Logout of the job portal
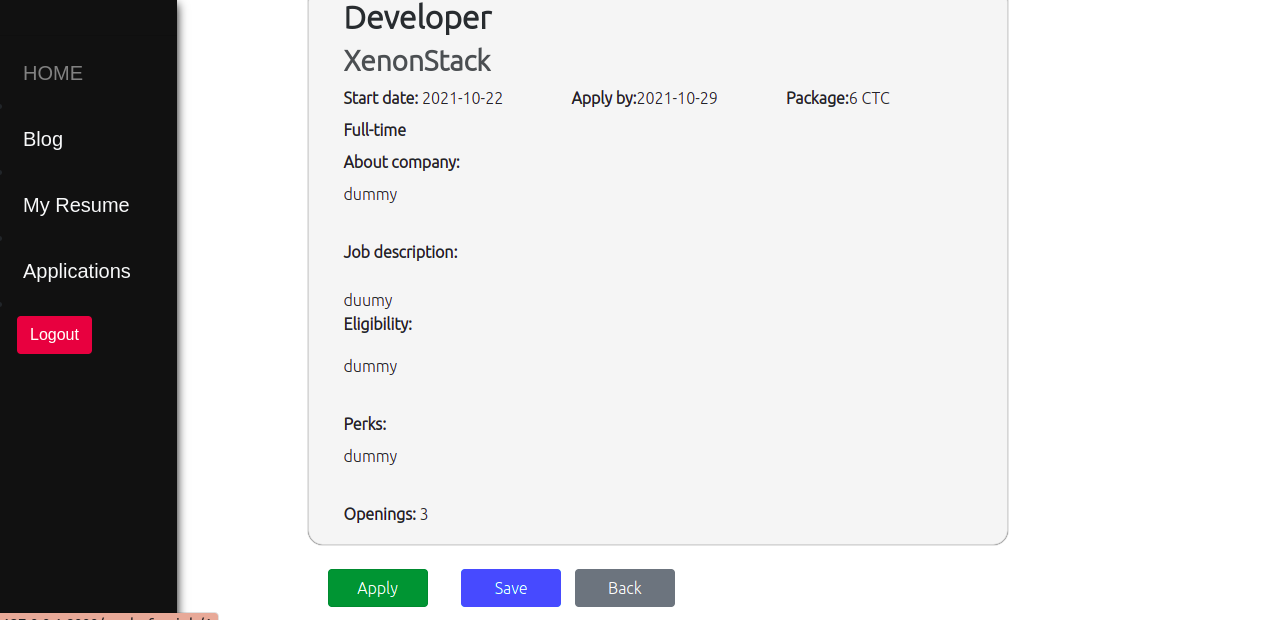The image size is (1275, 620). (x=54, y=334)
